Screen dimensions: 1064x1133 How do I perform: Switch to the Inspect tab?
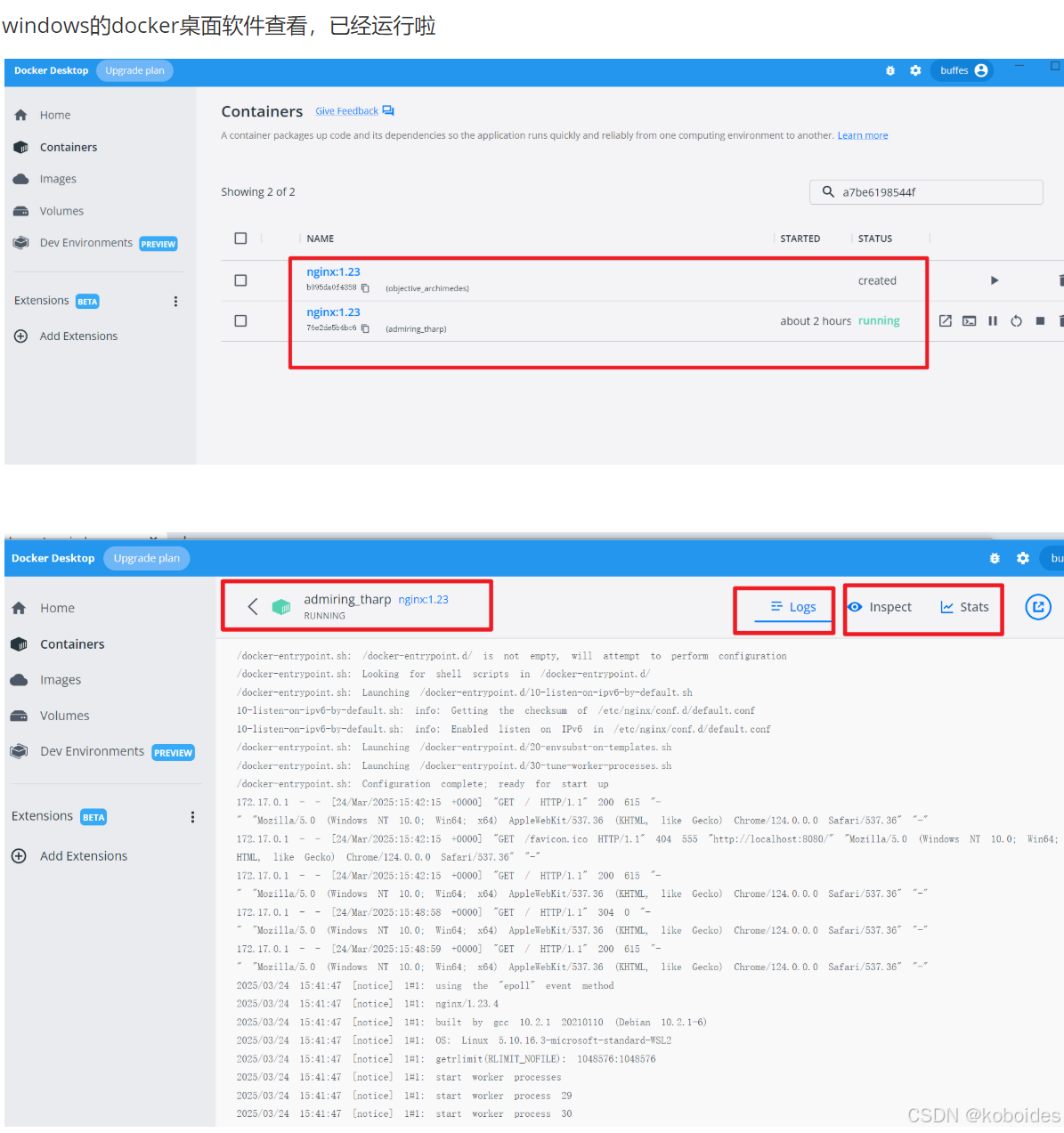880,607
